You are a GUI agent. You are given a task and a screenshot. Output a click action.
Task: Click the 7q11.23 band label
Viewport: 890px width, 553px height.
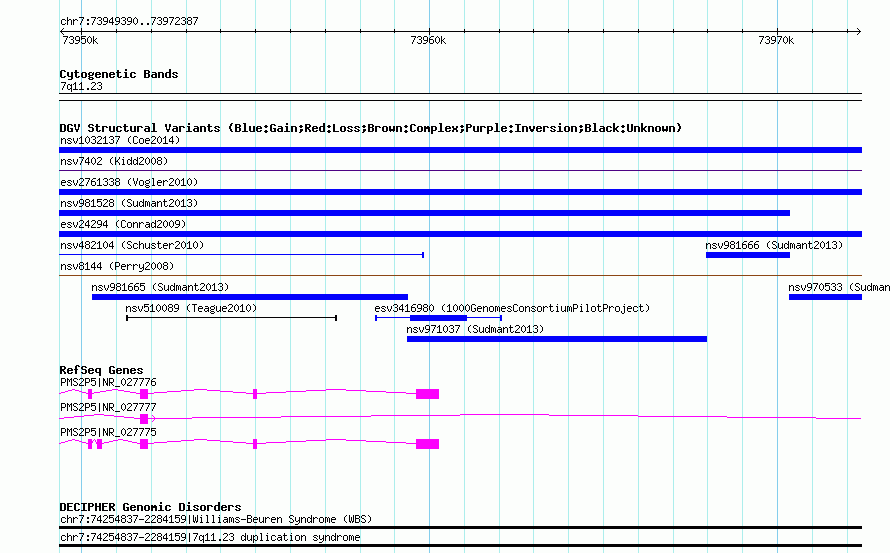pyautogui.click(x=81, y=86)
